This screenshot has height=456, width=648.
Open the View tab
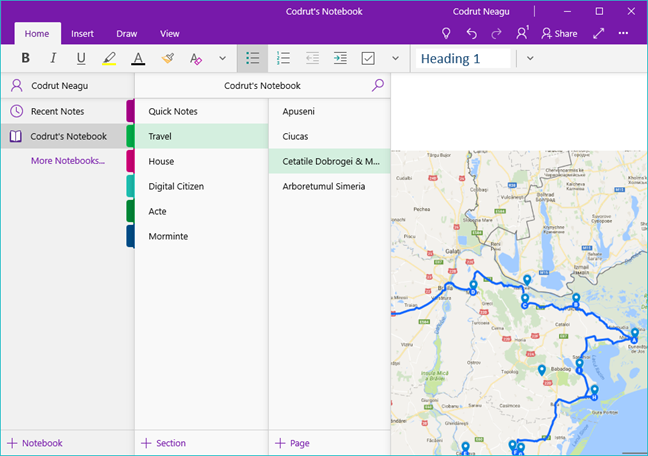169,33
